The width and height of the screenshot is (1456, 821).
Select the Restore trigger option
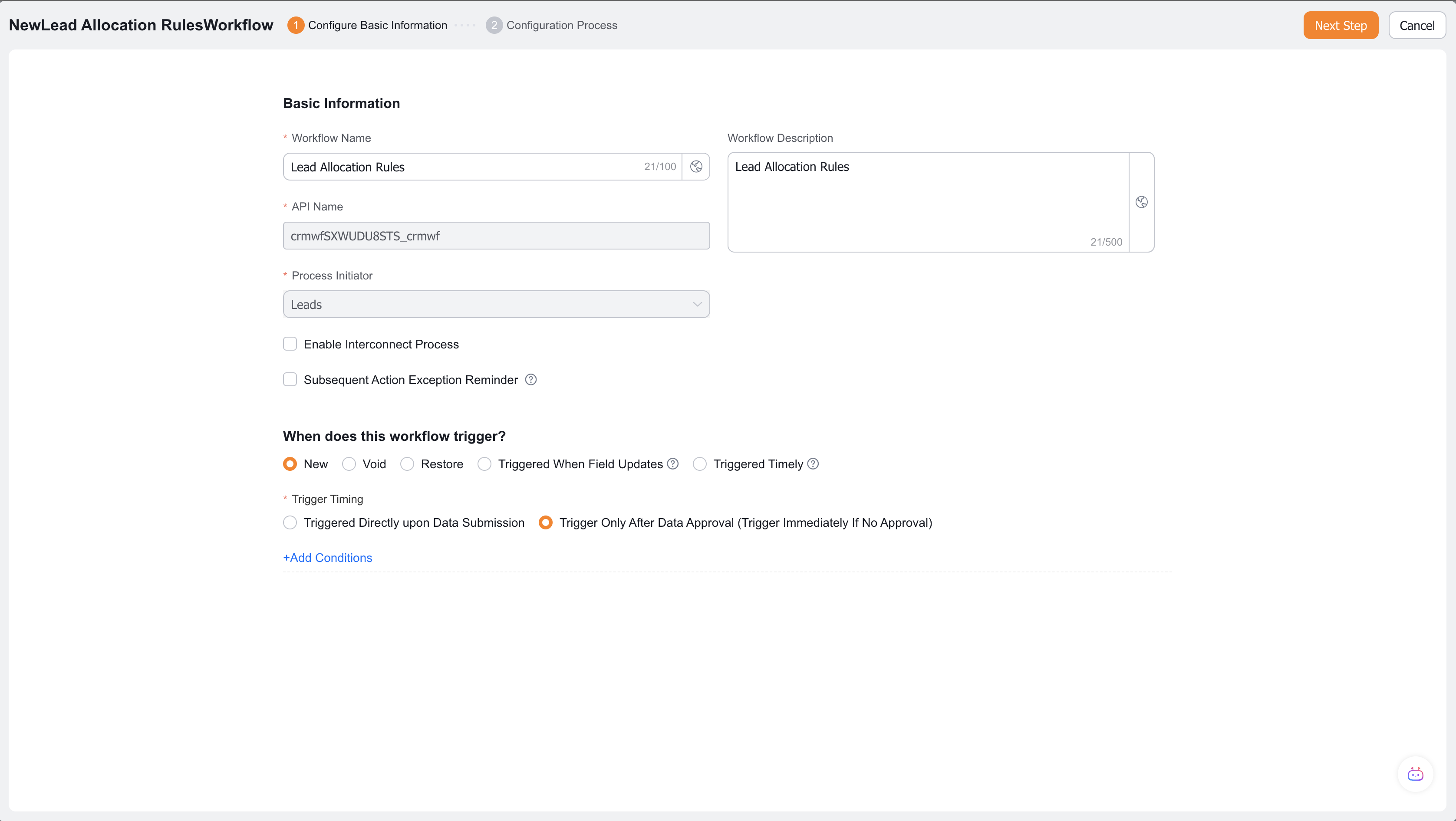tap(407, 464)
